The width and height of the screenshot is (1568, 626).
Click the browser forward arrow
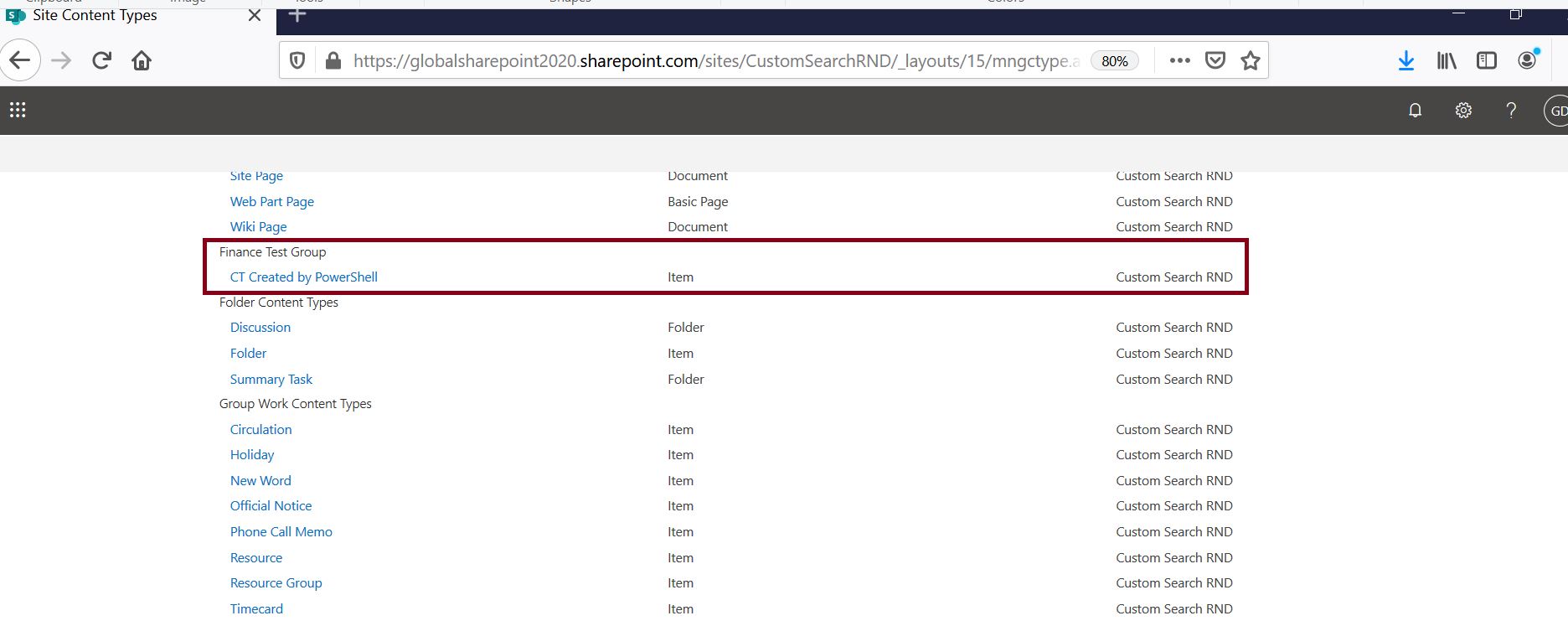[x=61, y=60]
